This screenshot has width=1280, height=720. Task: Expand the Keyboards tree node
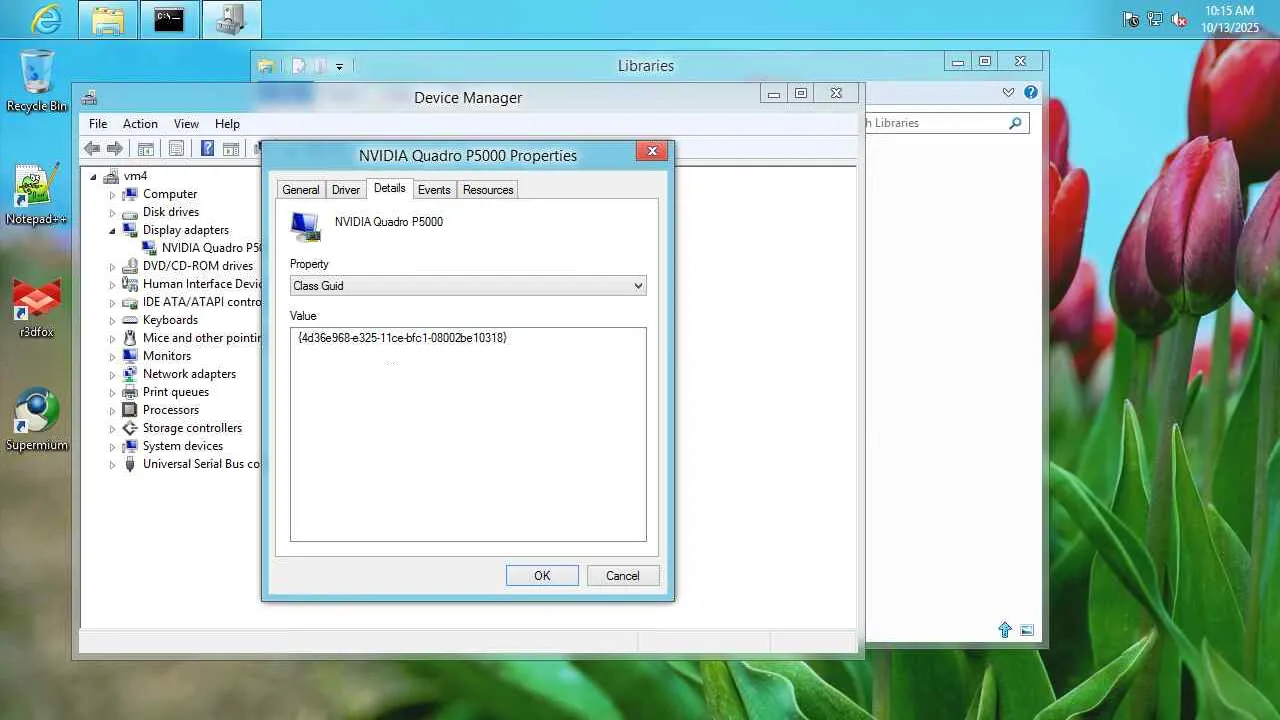(x=113, y=321)
